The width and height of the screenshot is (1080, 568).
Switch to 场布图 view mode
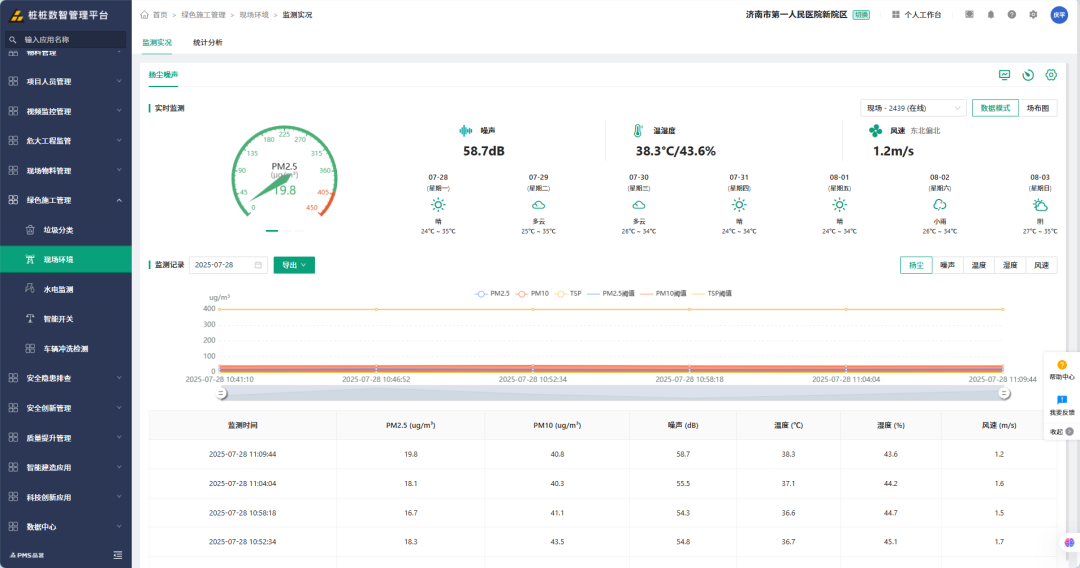(x=1037, y=108)
